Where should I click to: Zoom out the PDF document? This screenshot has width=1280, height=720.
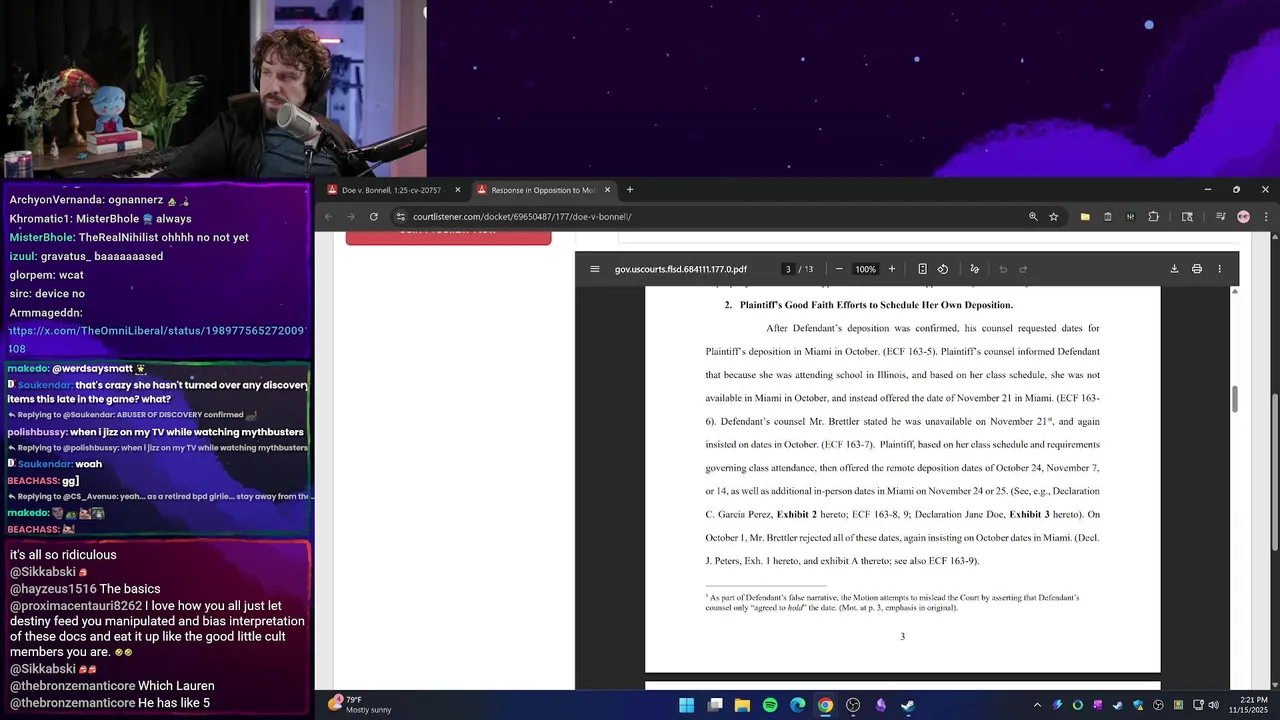[839, 269]
